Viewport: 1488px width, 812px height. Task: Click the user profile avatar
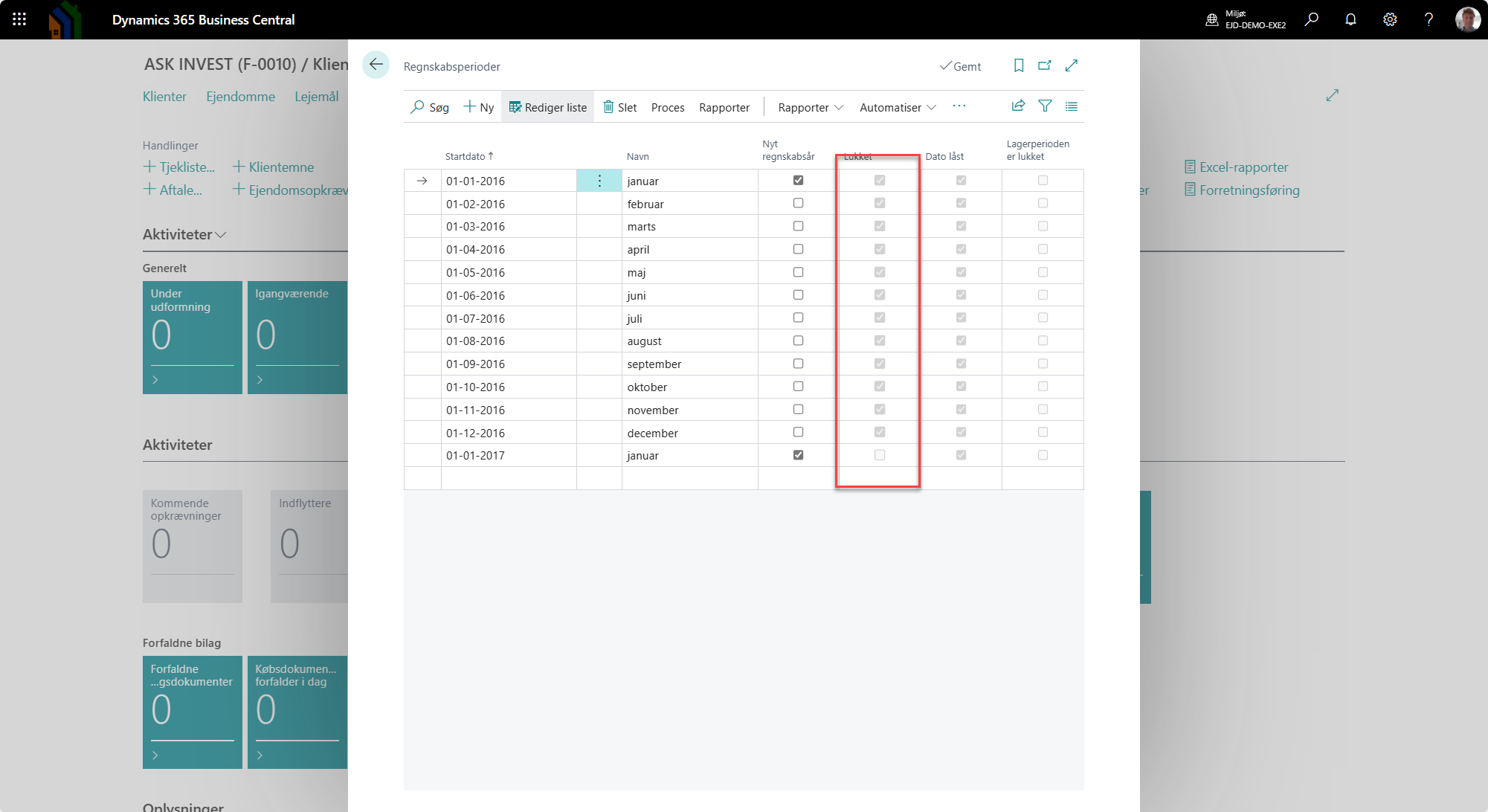point(1467,19)
